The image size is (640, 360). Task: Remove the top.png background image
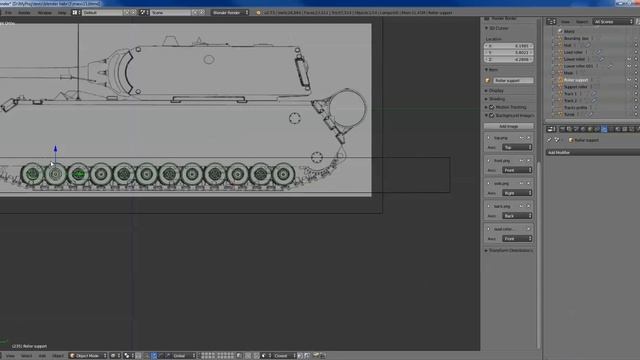pyautogui.click(x=529, y=138)
